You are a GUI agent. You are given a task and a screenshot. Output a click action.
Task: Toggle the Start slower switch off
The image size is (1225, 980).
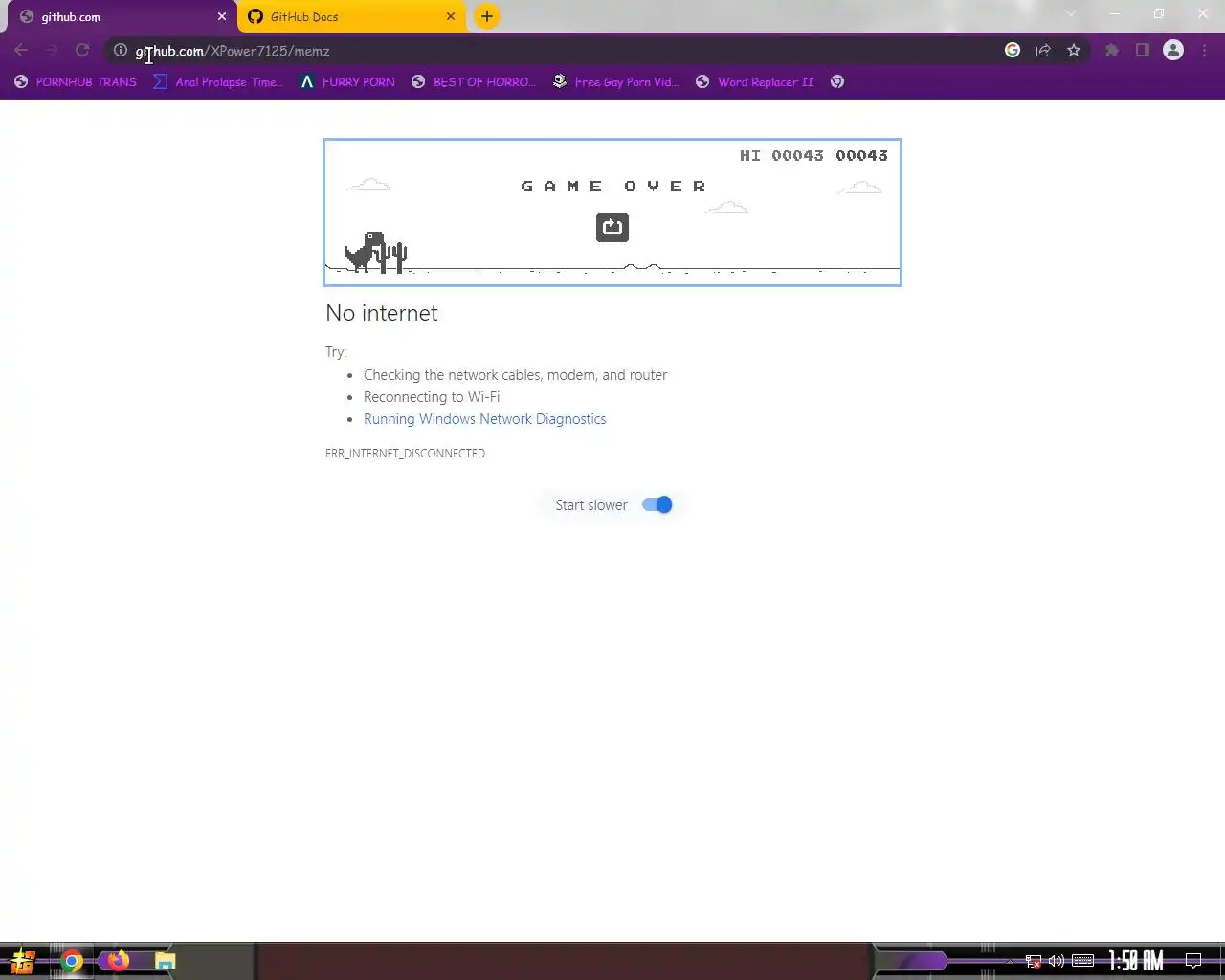pos(657,505)
